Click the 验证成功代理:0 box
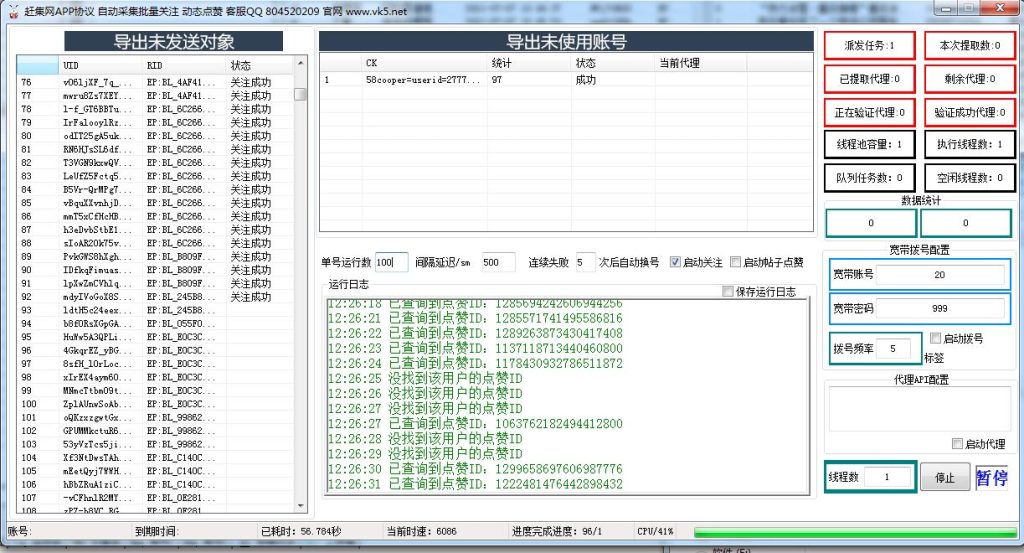 tap(970, 112)
